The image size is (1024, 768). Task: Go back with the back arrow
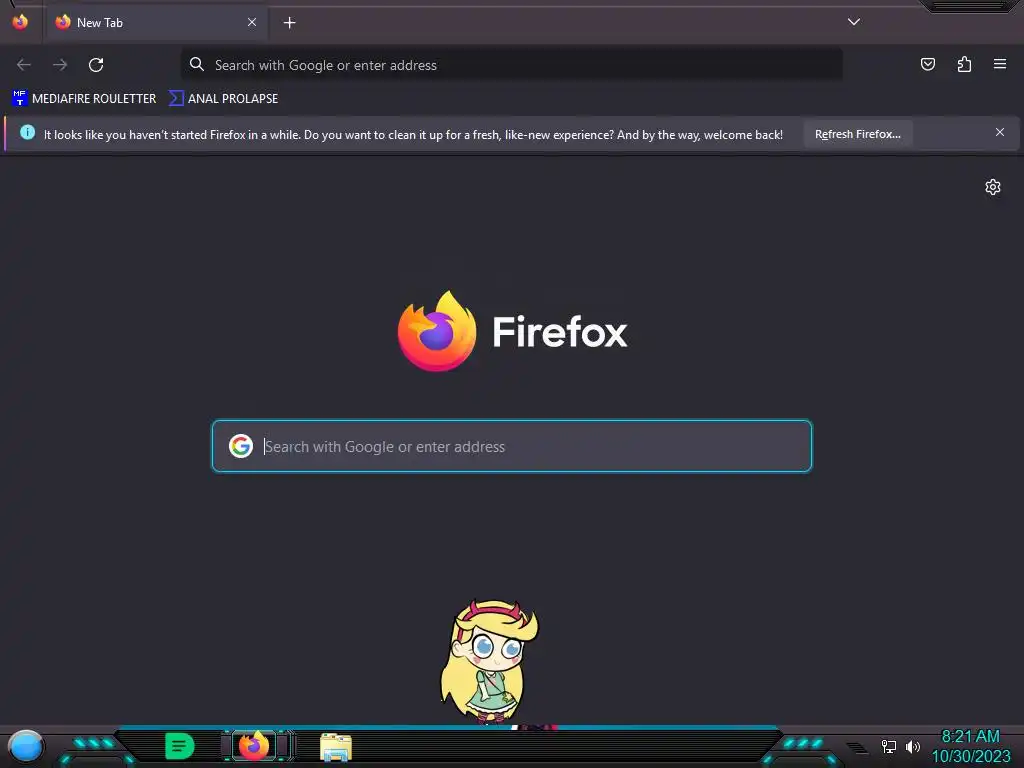[24, 65]
